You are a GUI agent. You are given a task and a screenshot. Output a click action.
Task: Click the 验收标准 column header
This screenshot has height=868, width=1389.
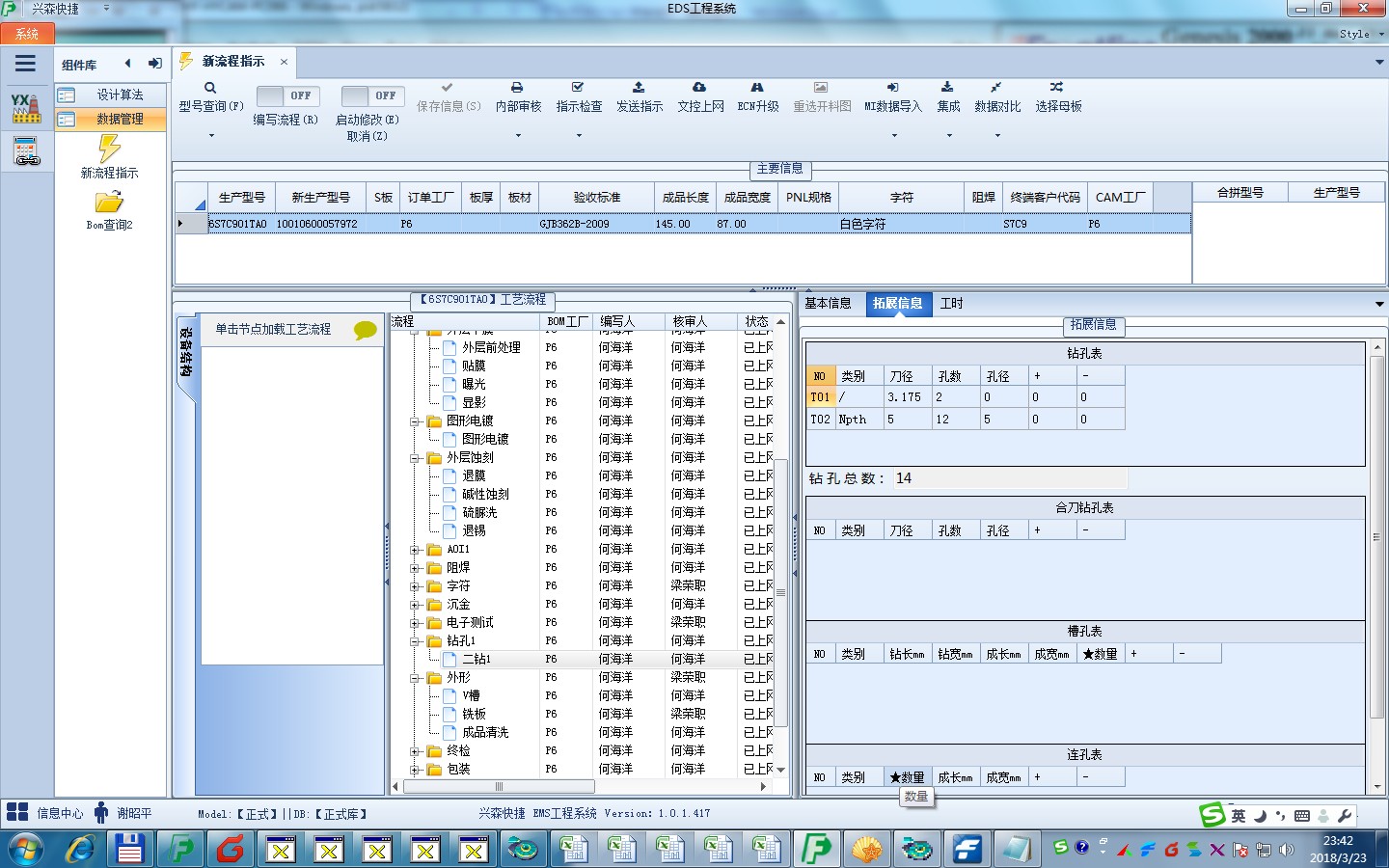597,197
